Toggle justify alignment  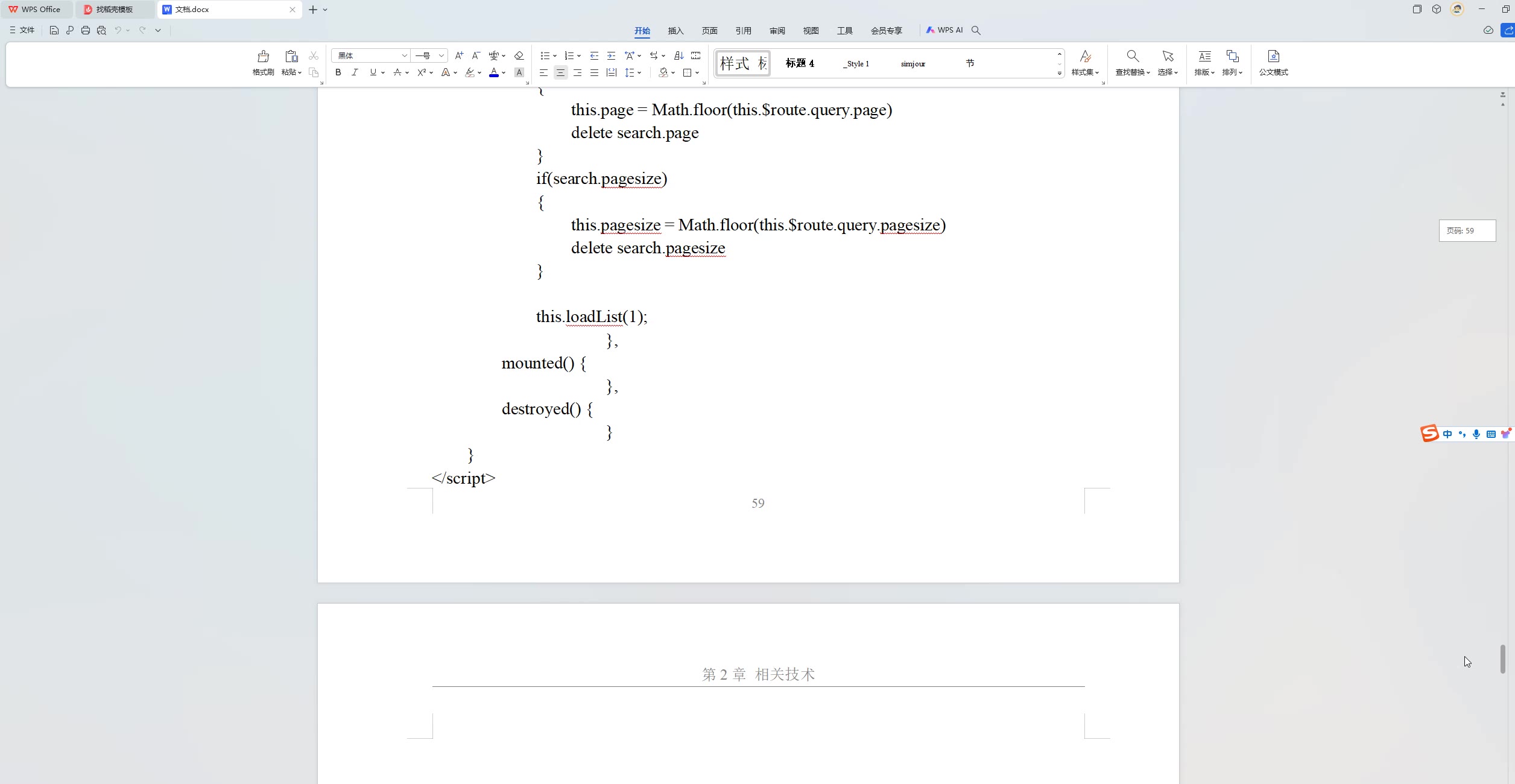pyautogui.click(x=594, y=72)
